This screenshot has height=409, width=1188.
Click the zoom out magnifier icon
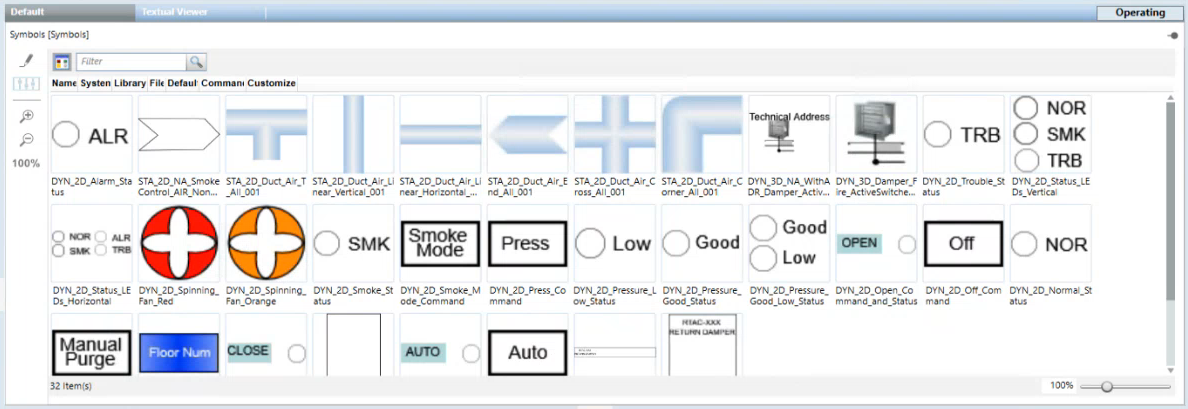[26, 139]
